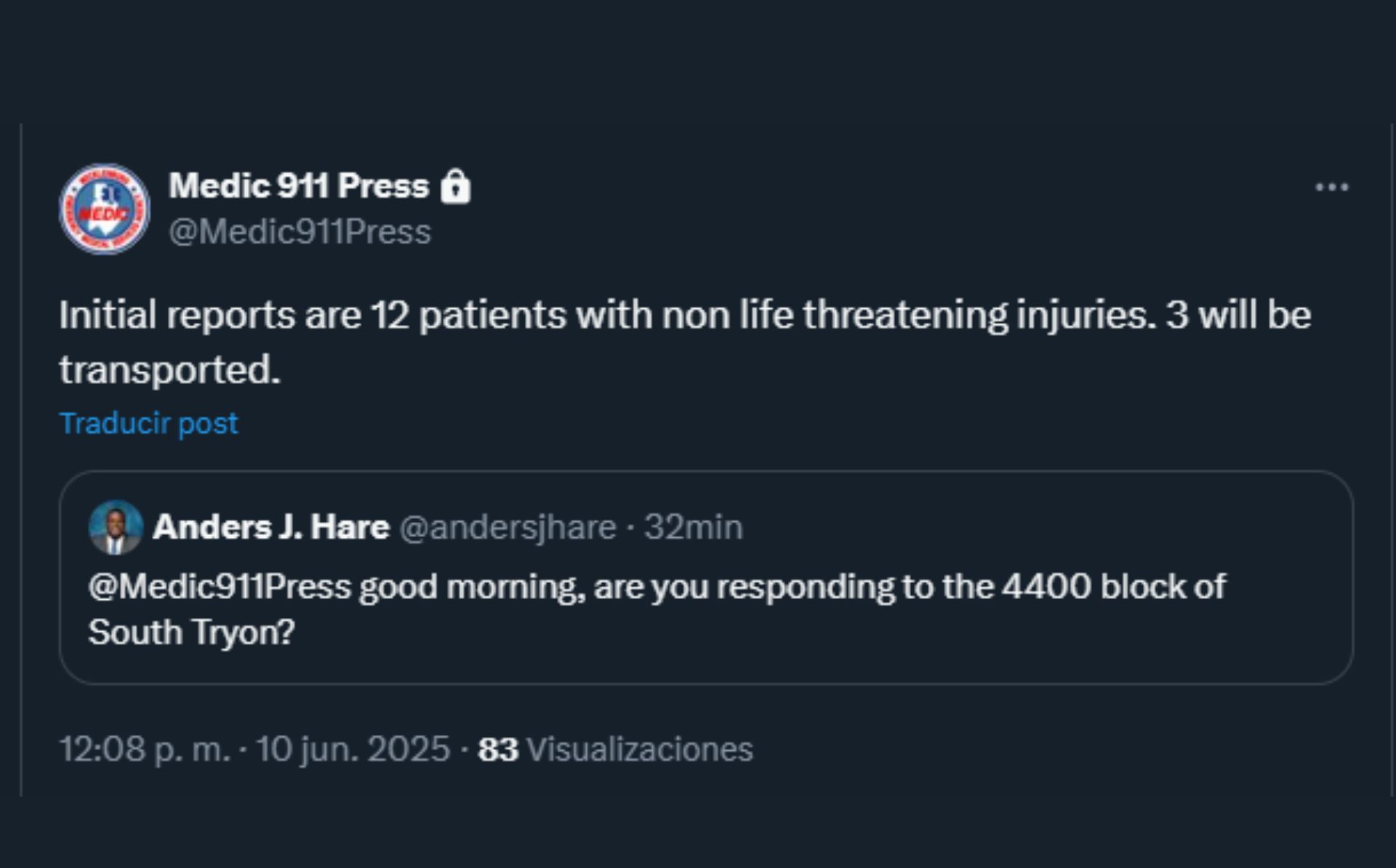Open the three-dot more options menu
This screenshot has width=1396, height=868.
(1331, 188)
